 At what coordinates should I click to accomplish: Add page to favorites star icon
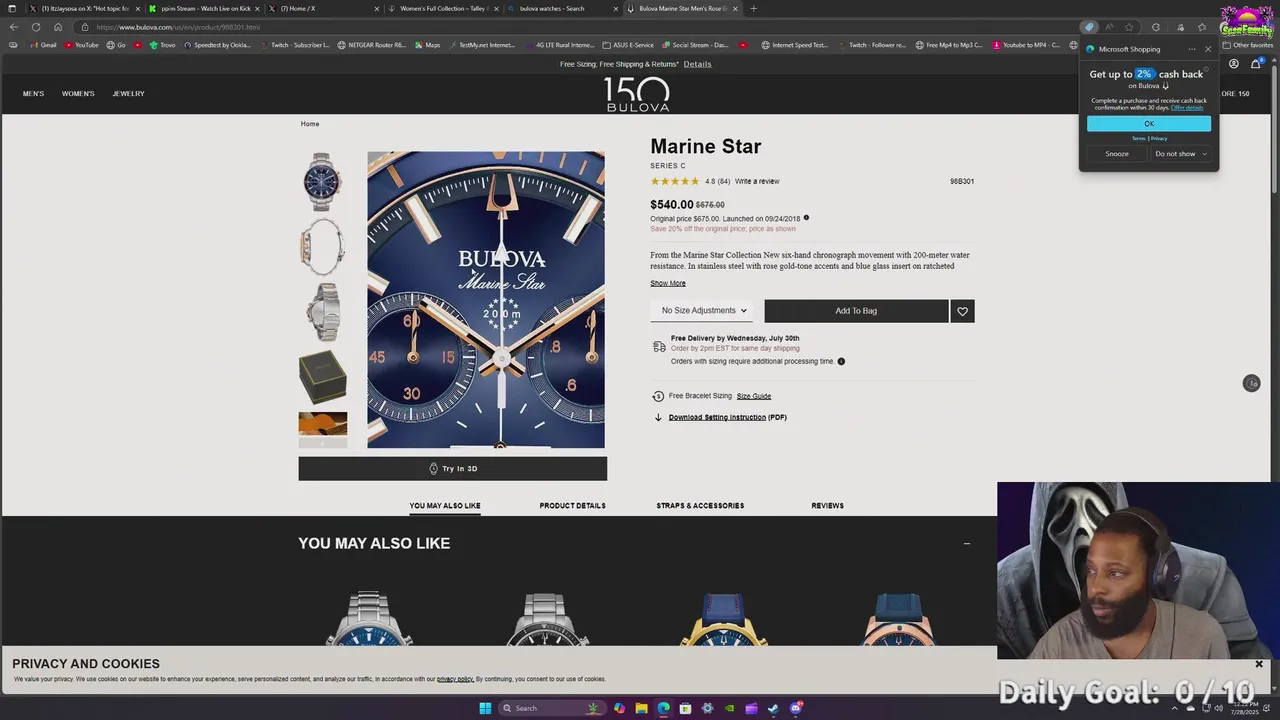[1129, 27]
